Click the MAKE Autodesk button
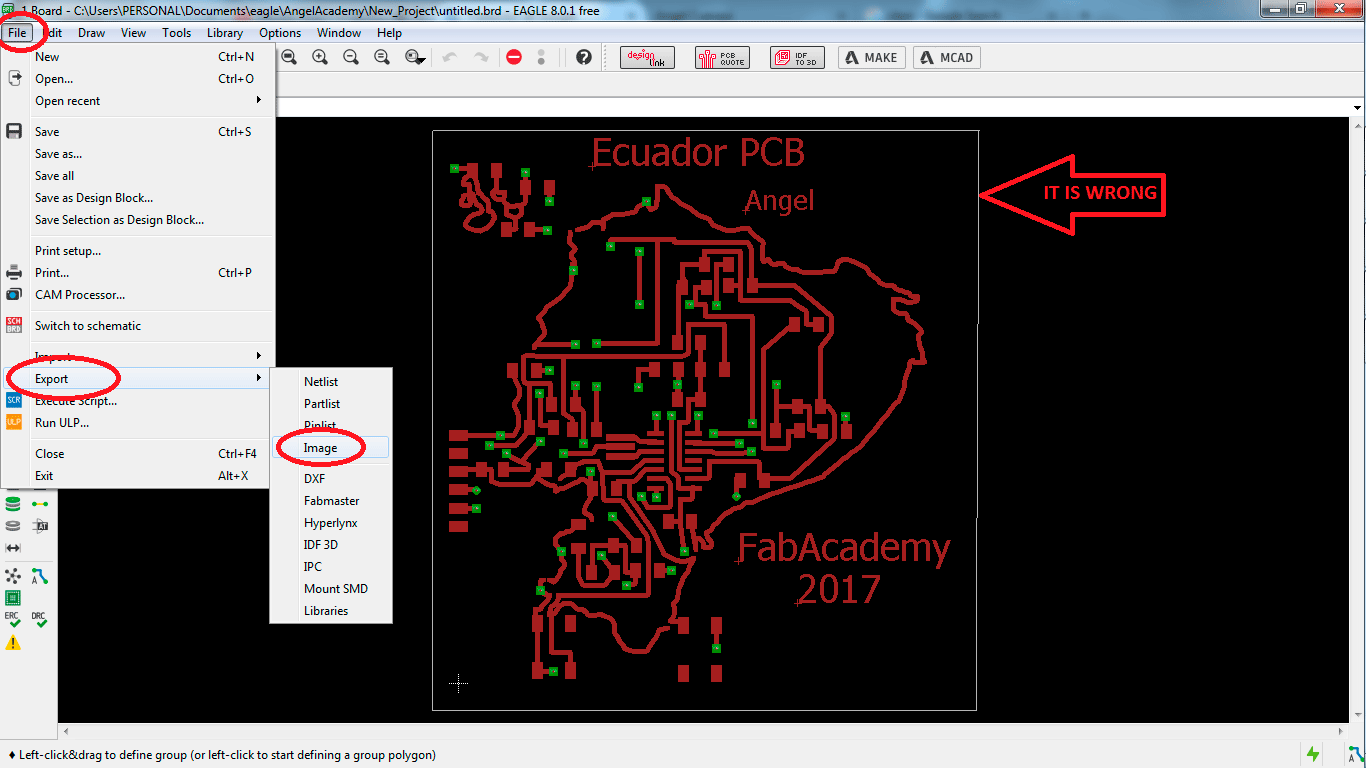Viewport: 1366px width, 768px height. click(872, 58)
